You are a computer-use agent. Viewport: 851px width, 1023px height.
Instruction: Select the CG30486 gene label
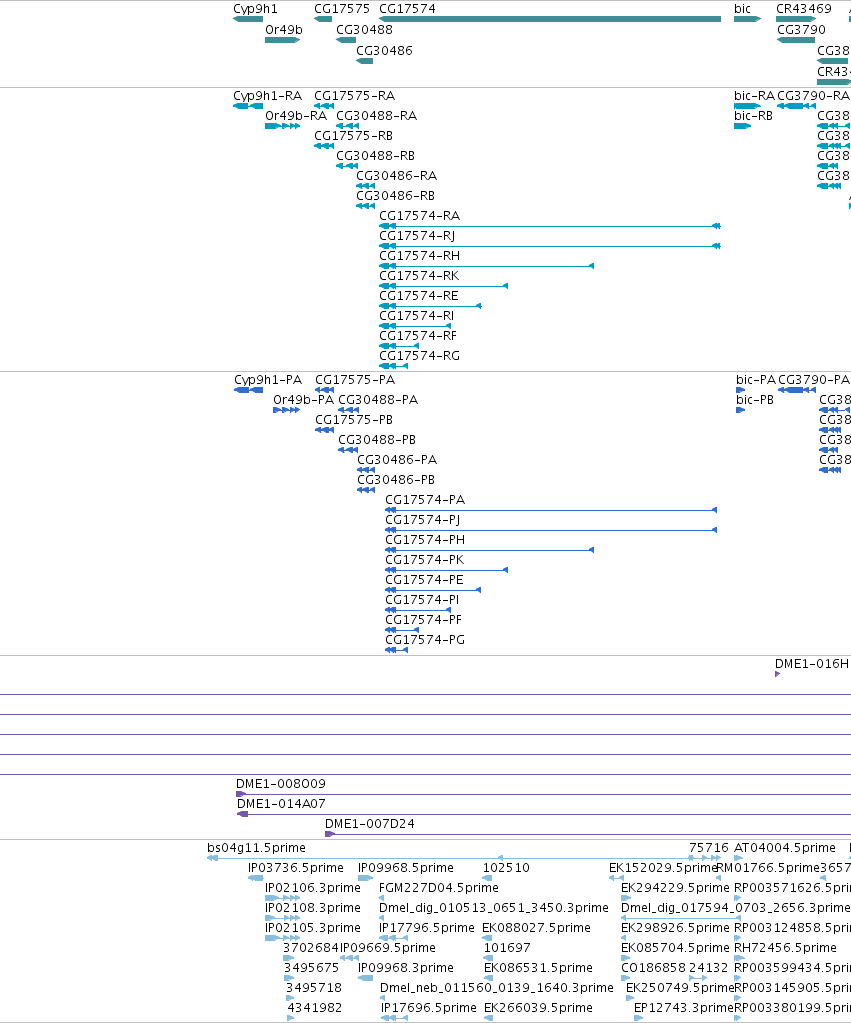(x=384, y=50)
